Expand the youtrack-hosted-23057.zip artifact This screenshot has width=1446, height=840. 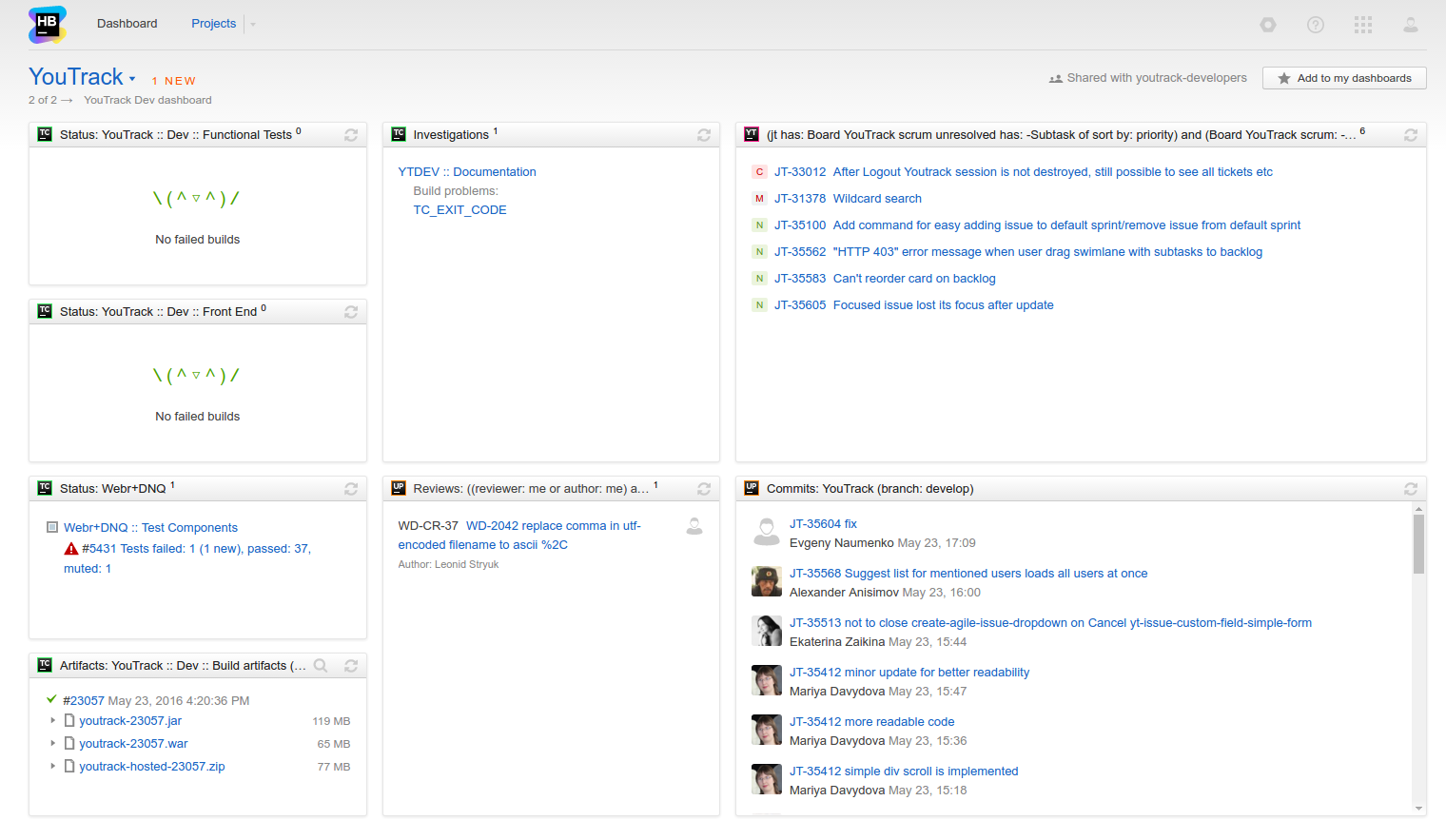tap(52, 767)
